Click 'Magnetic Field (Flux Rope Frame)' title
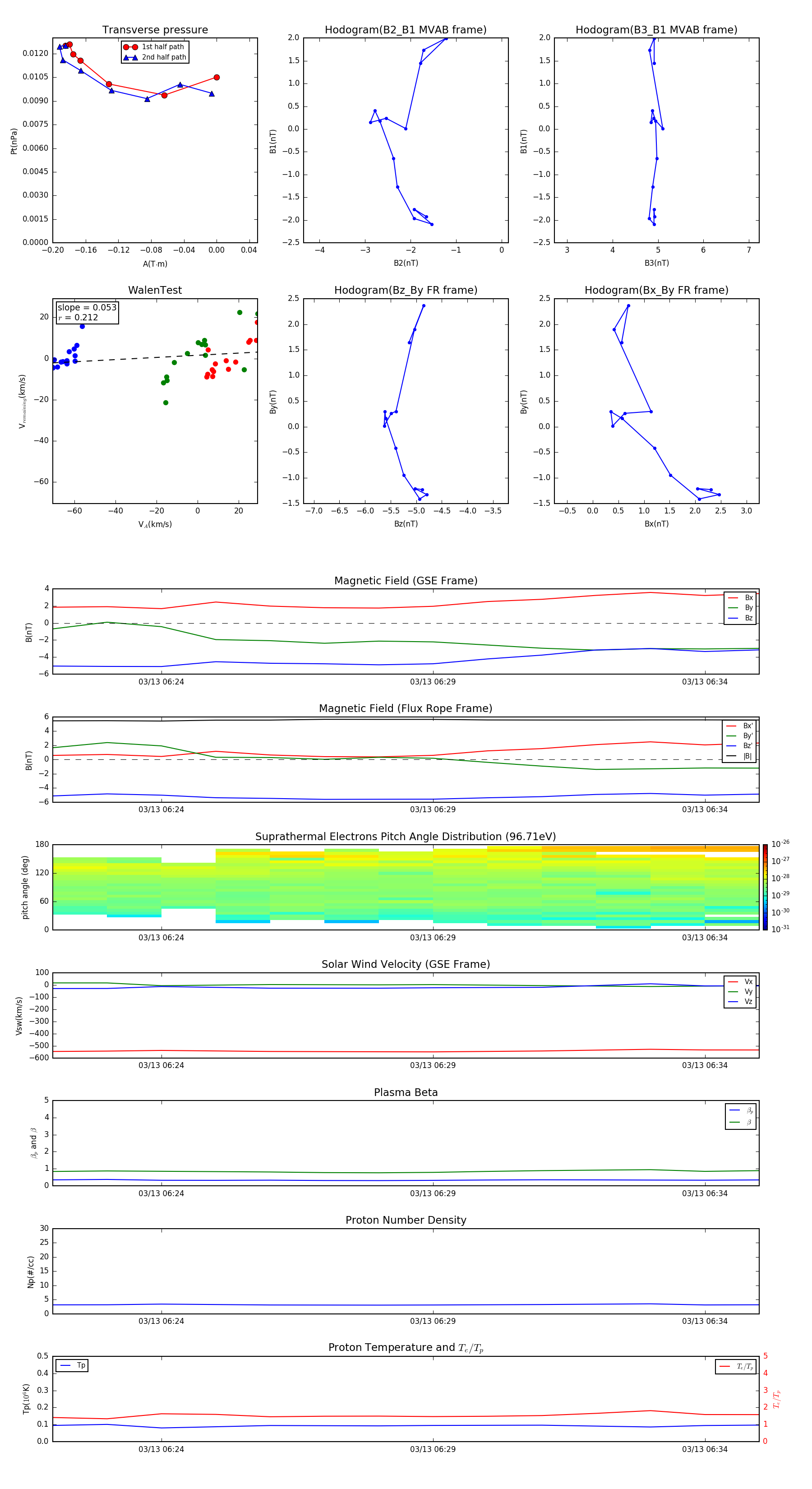Screen dimensions: 812x1489 (x=406, y=709)
